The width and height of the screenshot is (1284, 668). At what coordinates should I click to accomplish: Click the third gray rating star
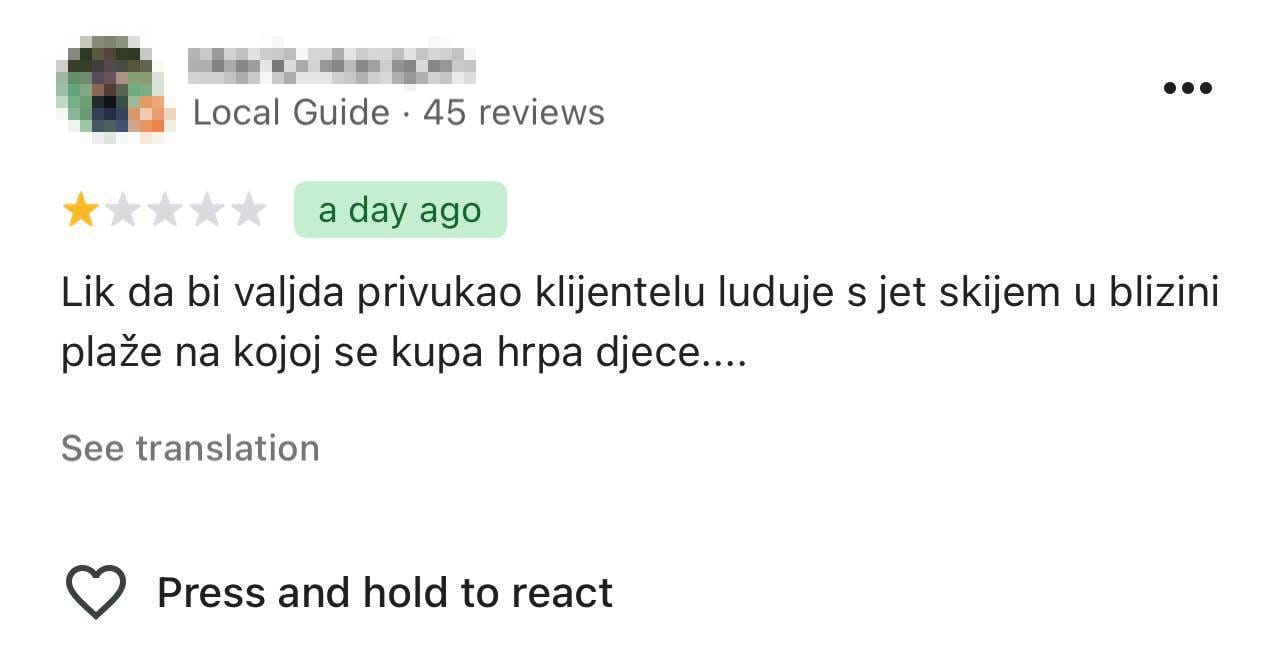164,210
